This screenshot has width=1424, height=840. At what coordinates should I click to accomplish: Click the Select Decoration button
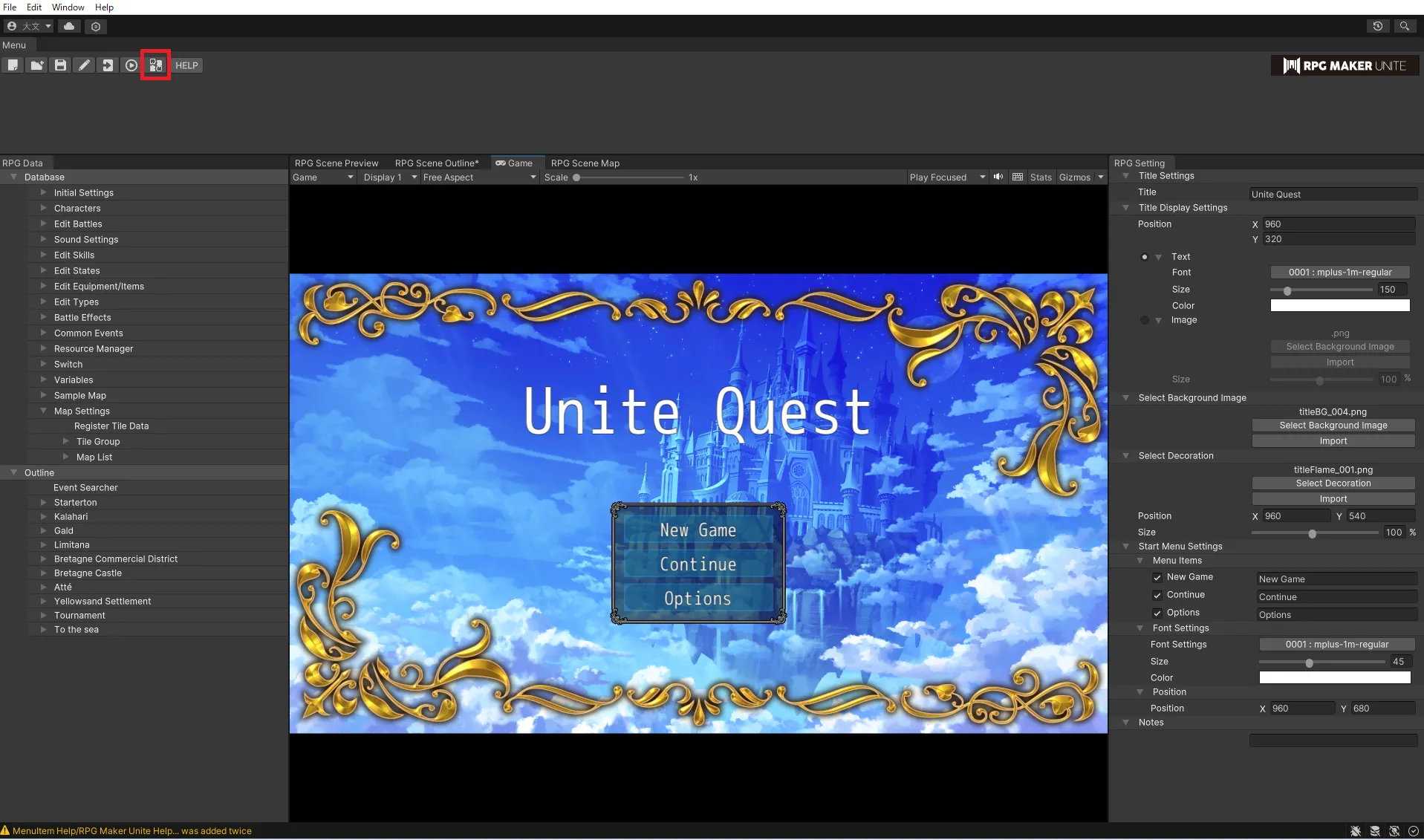[x=1333, y=484]
